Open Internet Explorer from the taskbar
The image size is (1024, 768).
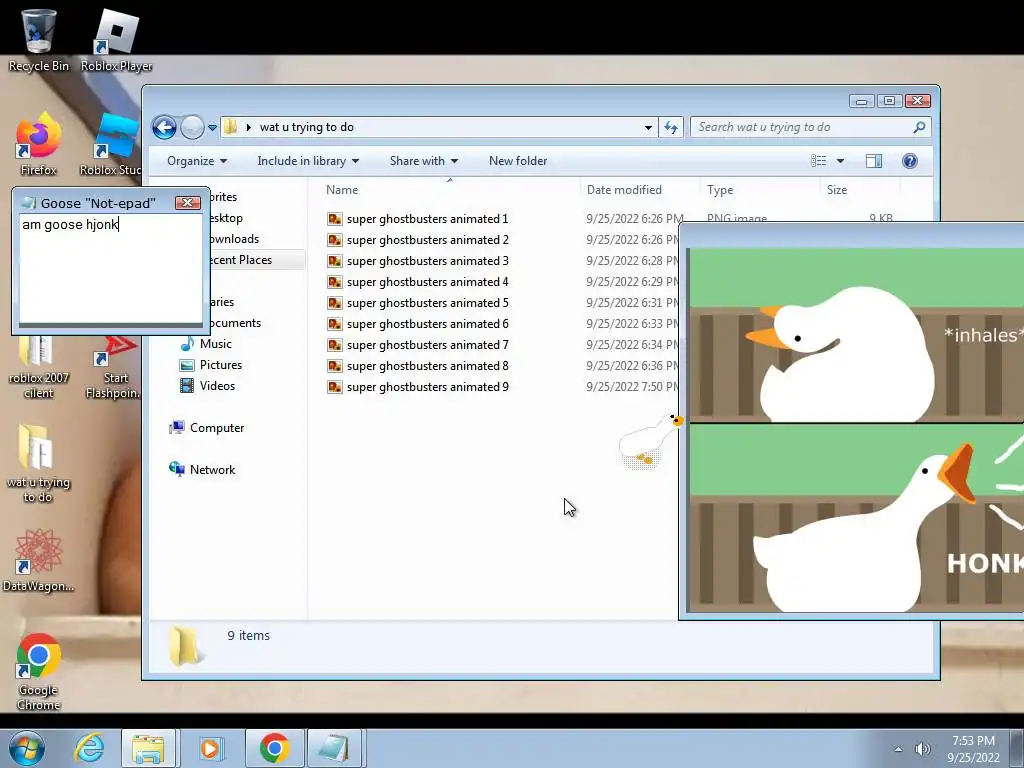click(x=89, y=748)
